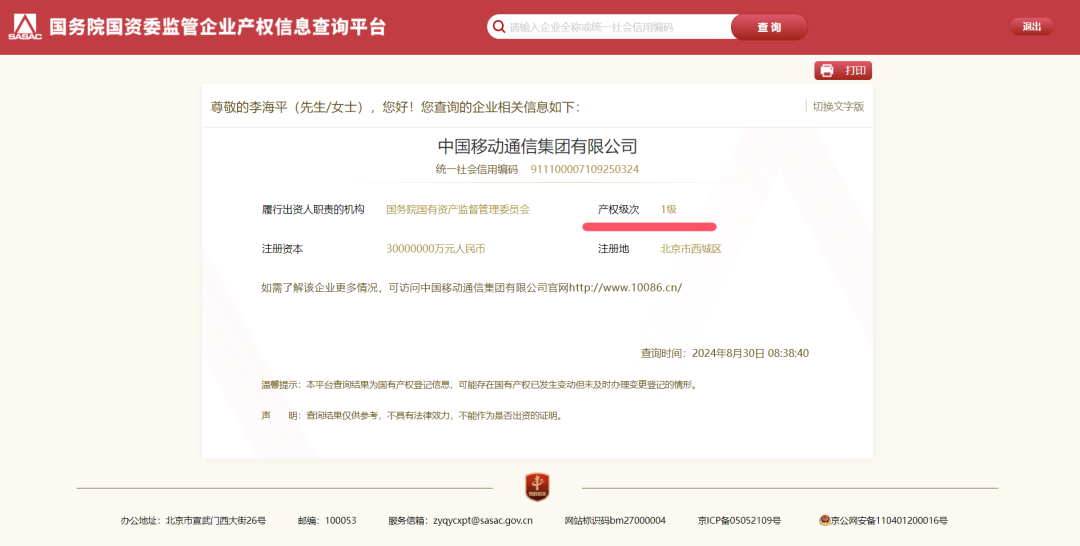Click office address 北京市宣武门西大街26号
The width and height of the screenshot is (1080, 546).
point(216,521)
